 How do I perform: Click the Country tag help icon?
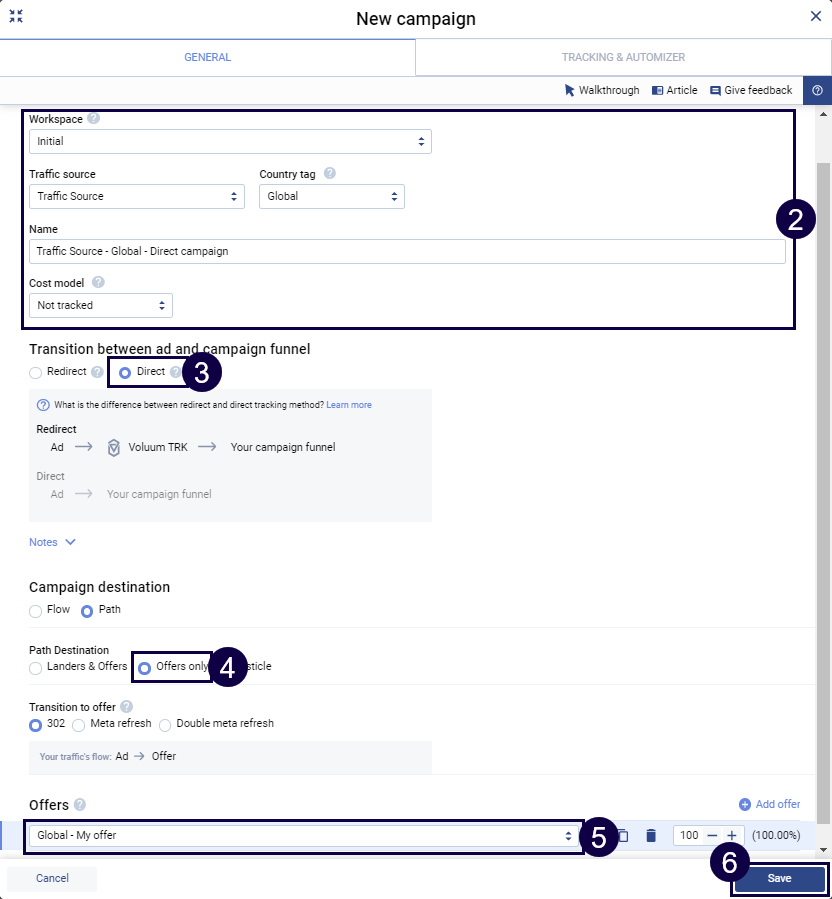coord(330,173)
